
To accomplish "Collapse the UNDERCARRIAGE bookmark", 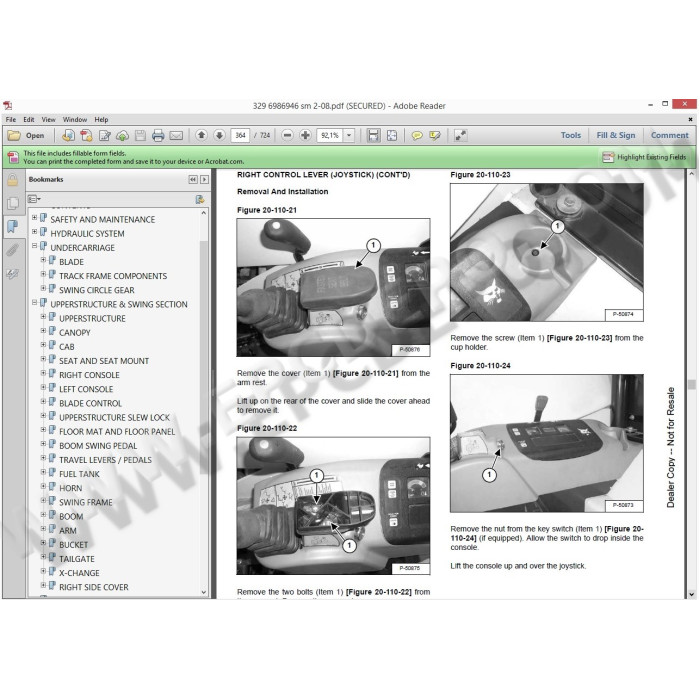I will tap(34, 246).
